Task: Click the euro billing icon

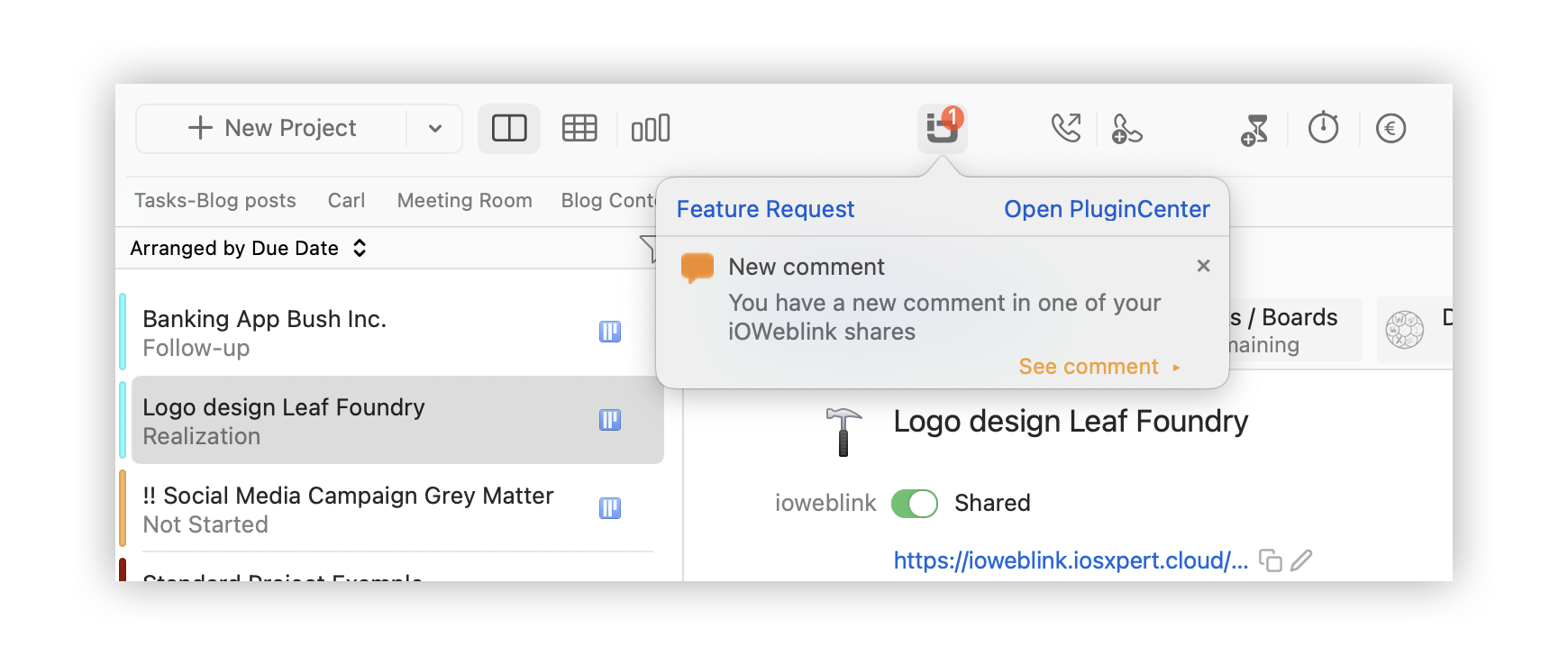Action: pyautogui.click(x=1390, y=128)
